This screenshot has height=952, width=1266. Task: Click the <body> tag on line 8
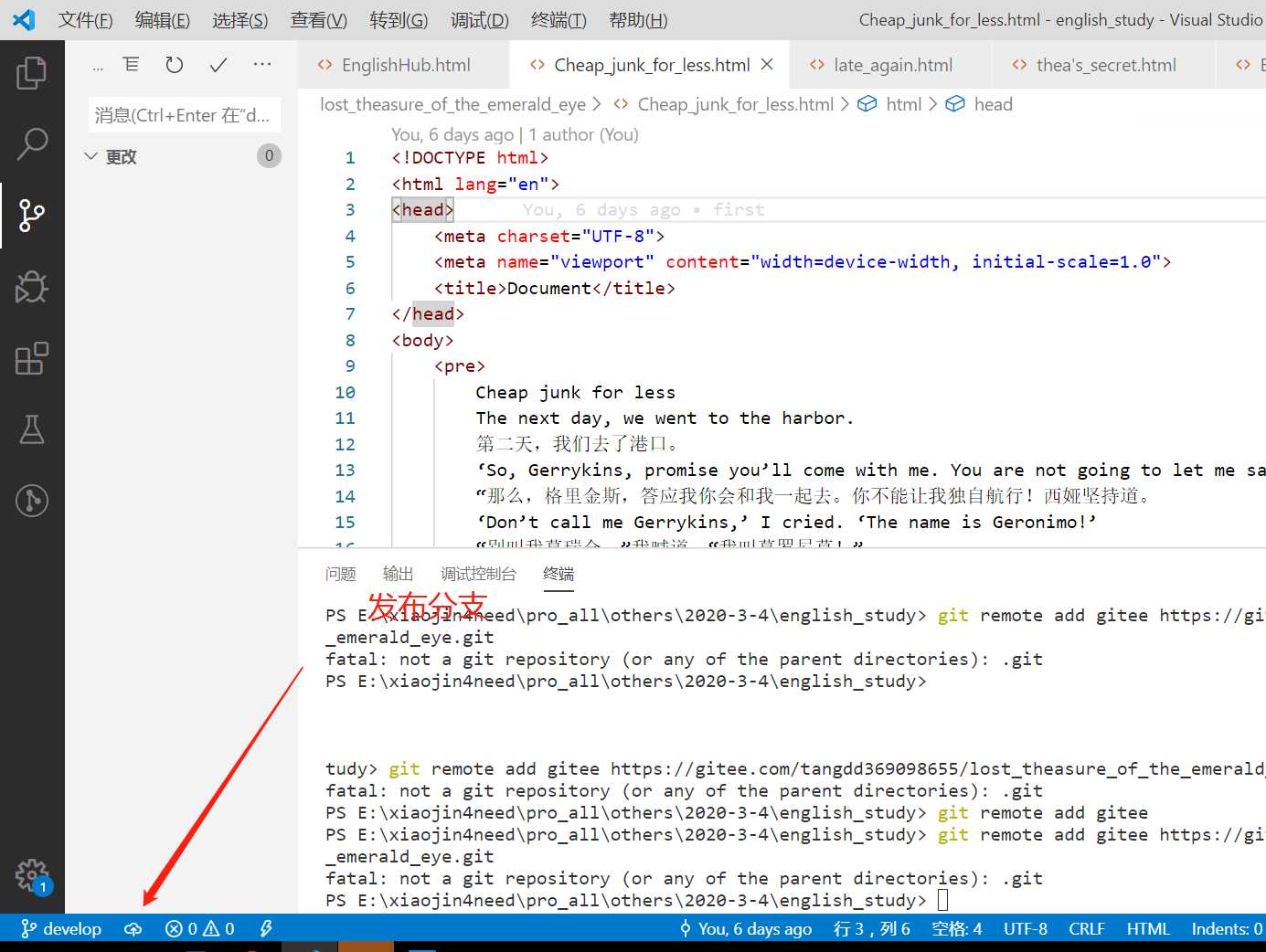pos(422,340)
